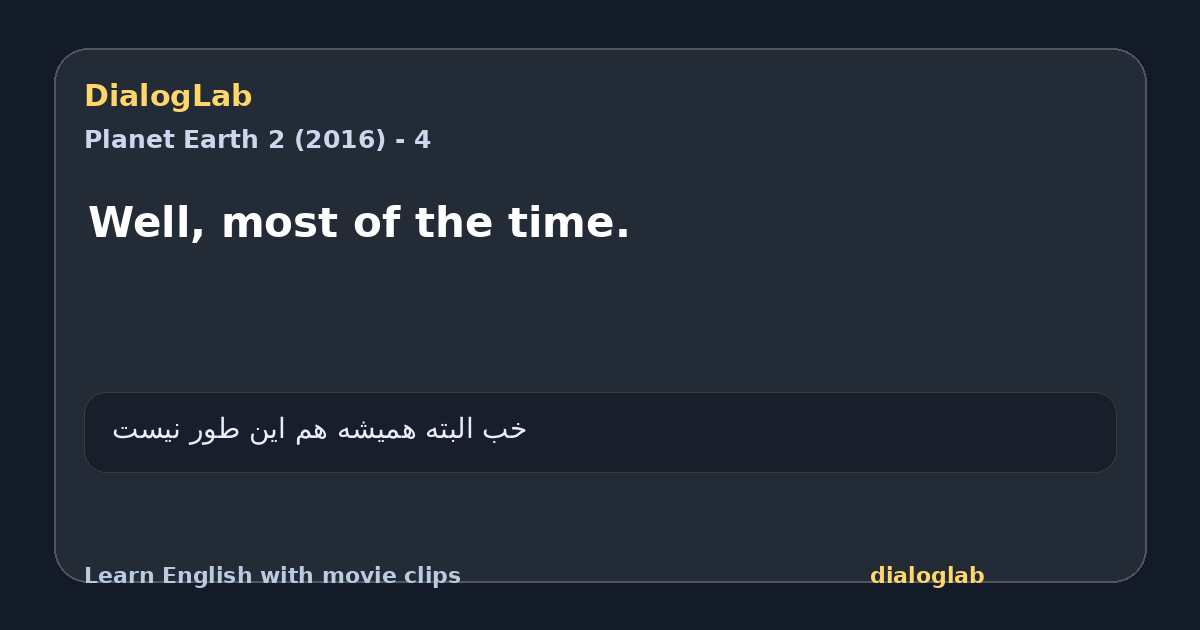Select the word "Well," in the sentence
Screen dimensions: 1200x630
coord(147,223)
